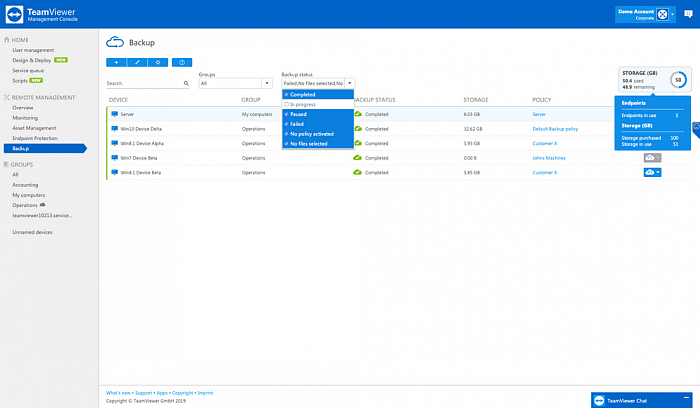700x408 pixels.
Task: Open the Server policy link
Action: 539,114
